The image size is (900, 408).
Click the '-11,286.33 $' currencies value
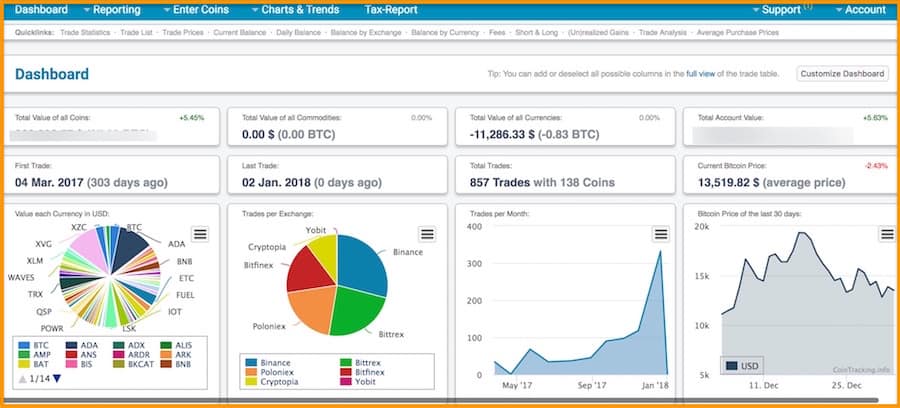pyautogui.click(x=502, y=135)
